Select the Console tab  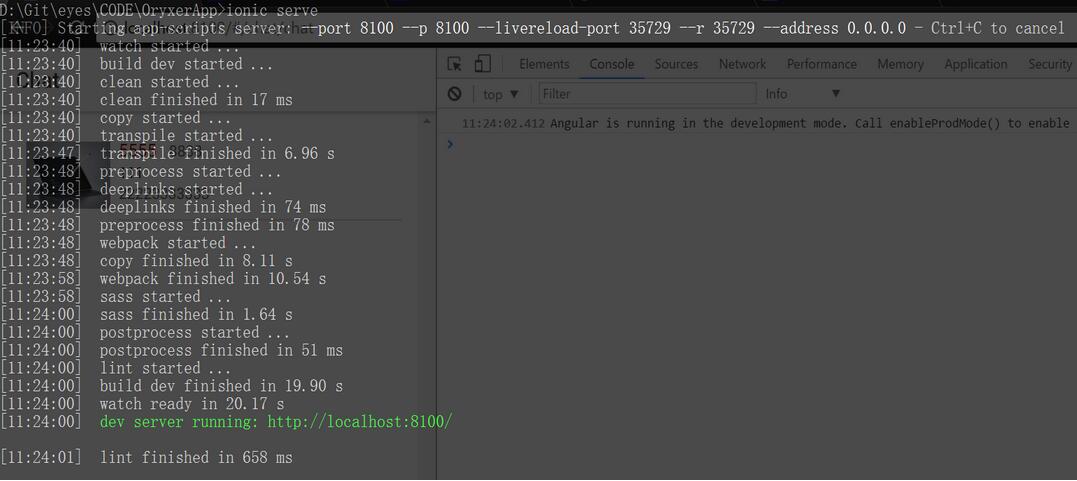[x=611, y=64]
